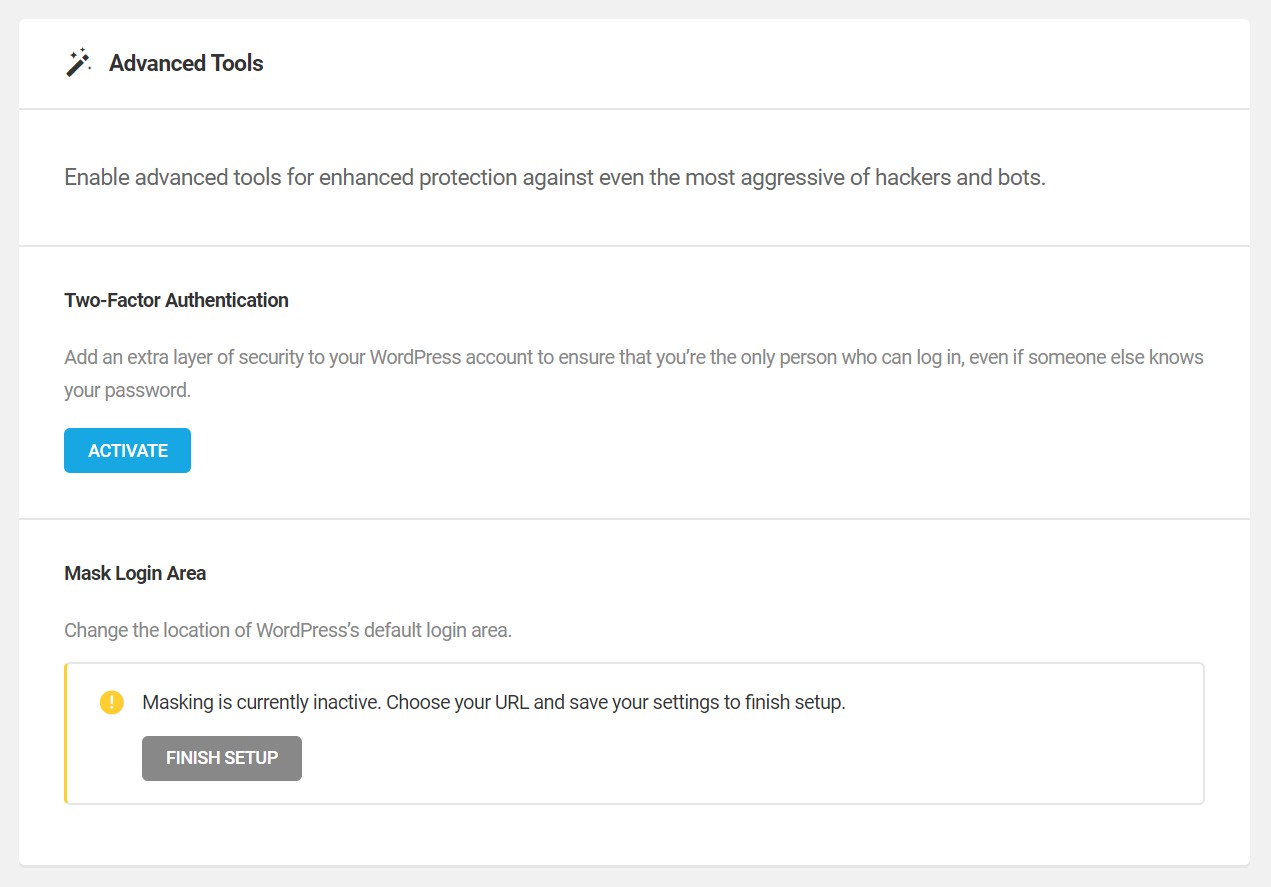Click the magic wand icon beside Advanced Tools

click(x=78, y=64)
